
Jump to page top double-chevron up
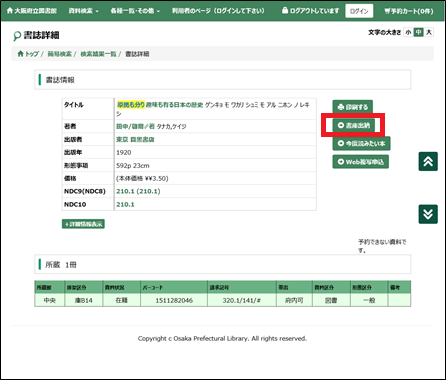point(428,161)
